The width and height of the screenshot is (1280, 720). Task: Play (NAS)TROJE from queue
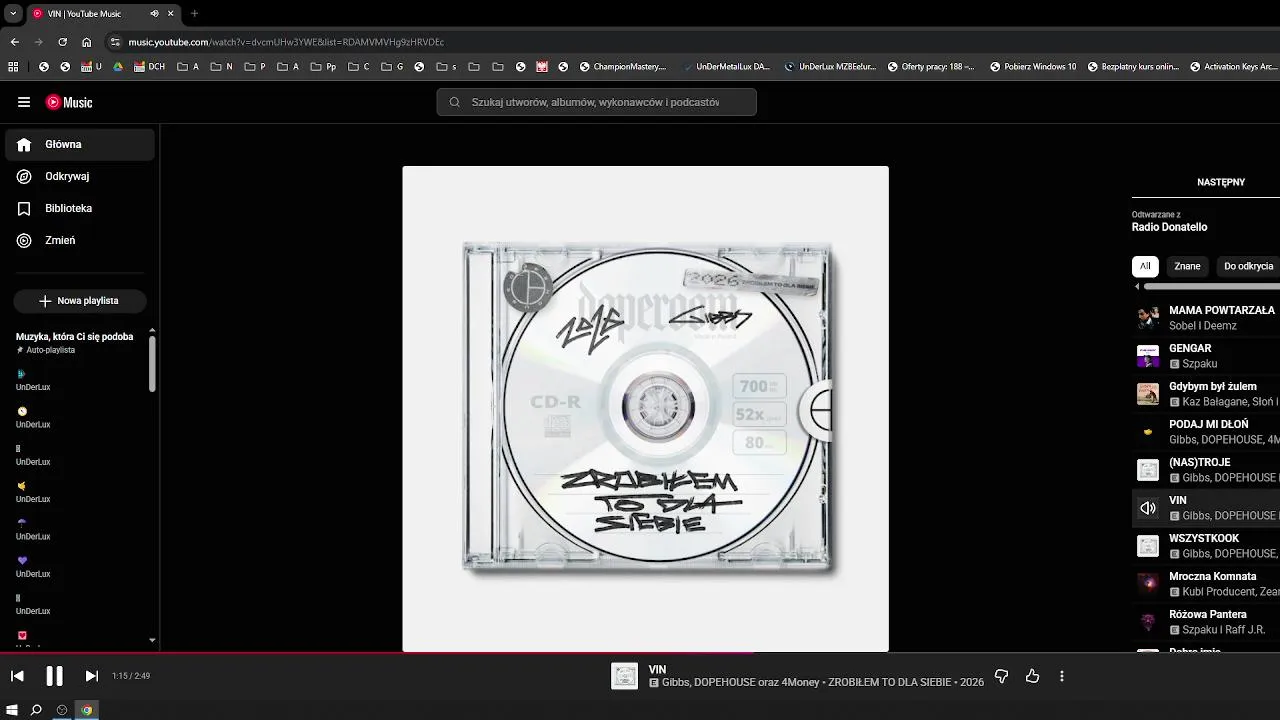[1206, 470]
